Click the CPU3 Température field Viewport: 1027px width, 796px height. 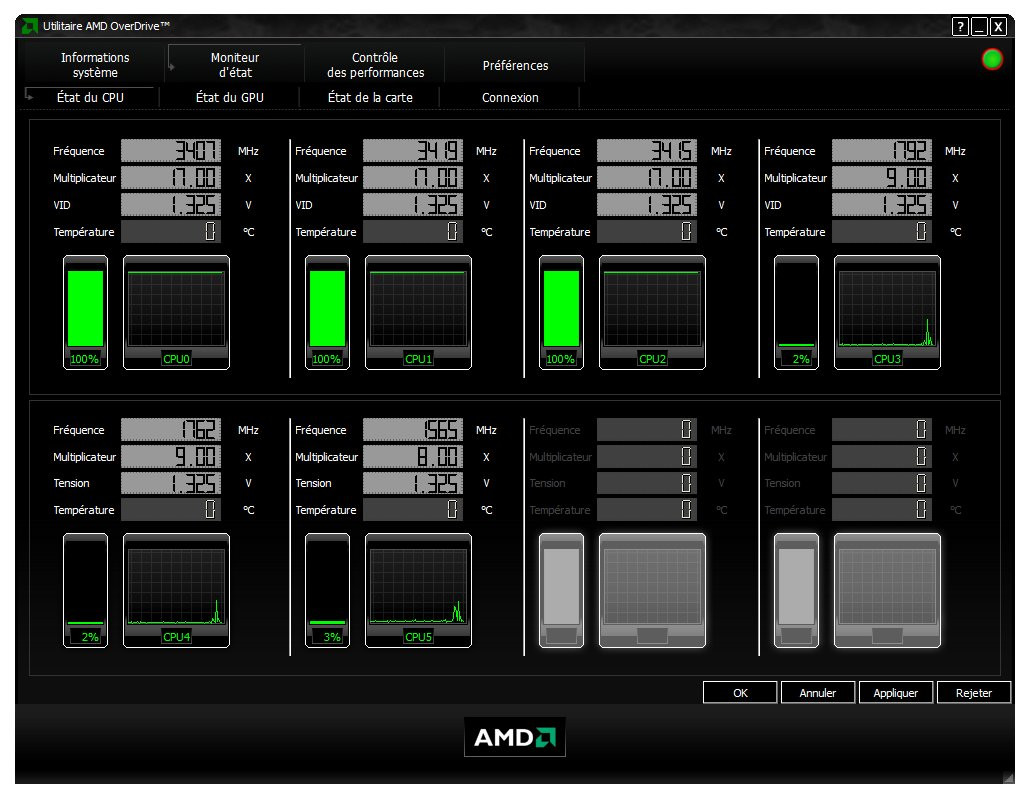point(882,231)
